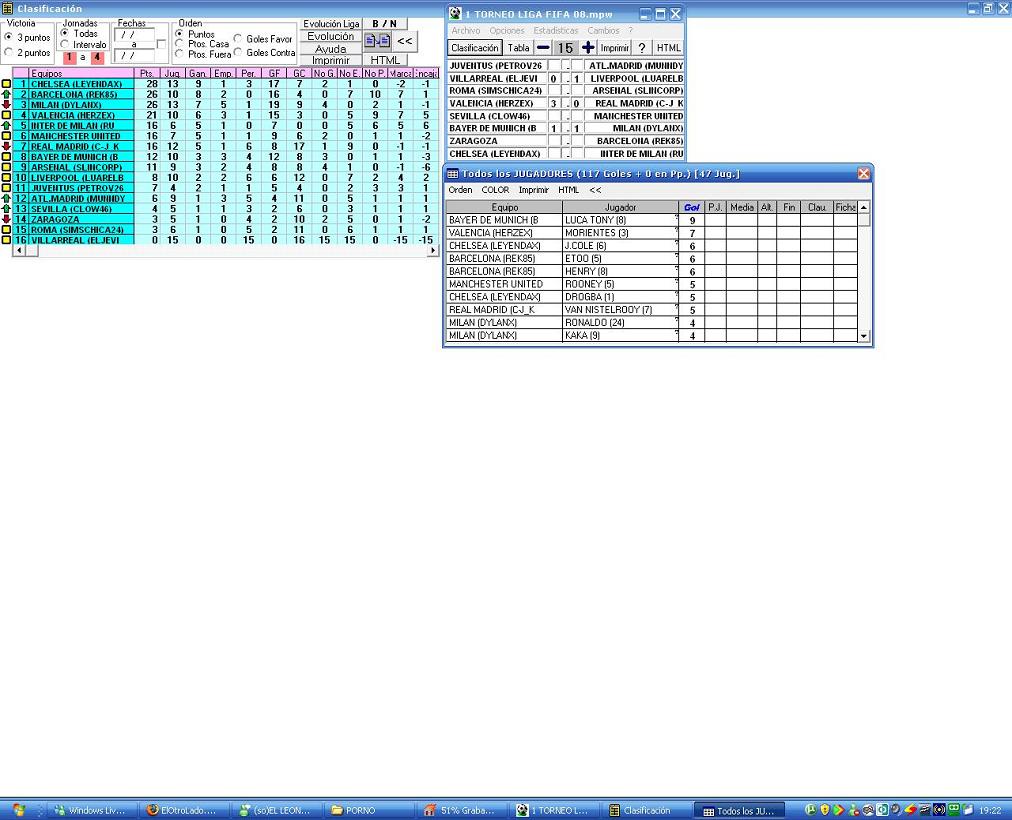
Task: Click the yellow square beside VALENCIA row
Action: [6, 115]
